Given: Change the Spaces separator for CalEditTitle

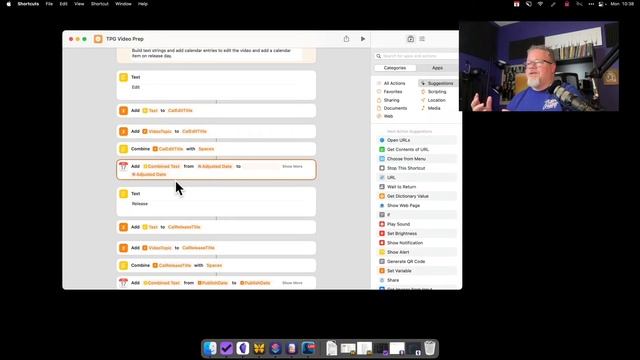Looking at the screenshot, I should tap(206, 149).
